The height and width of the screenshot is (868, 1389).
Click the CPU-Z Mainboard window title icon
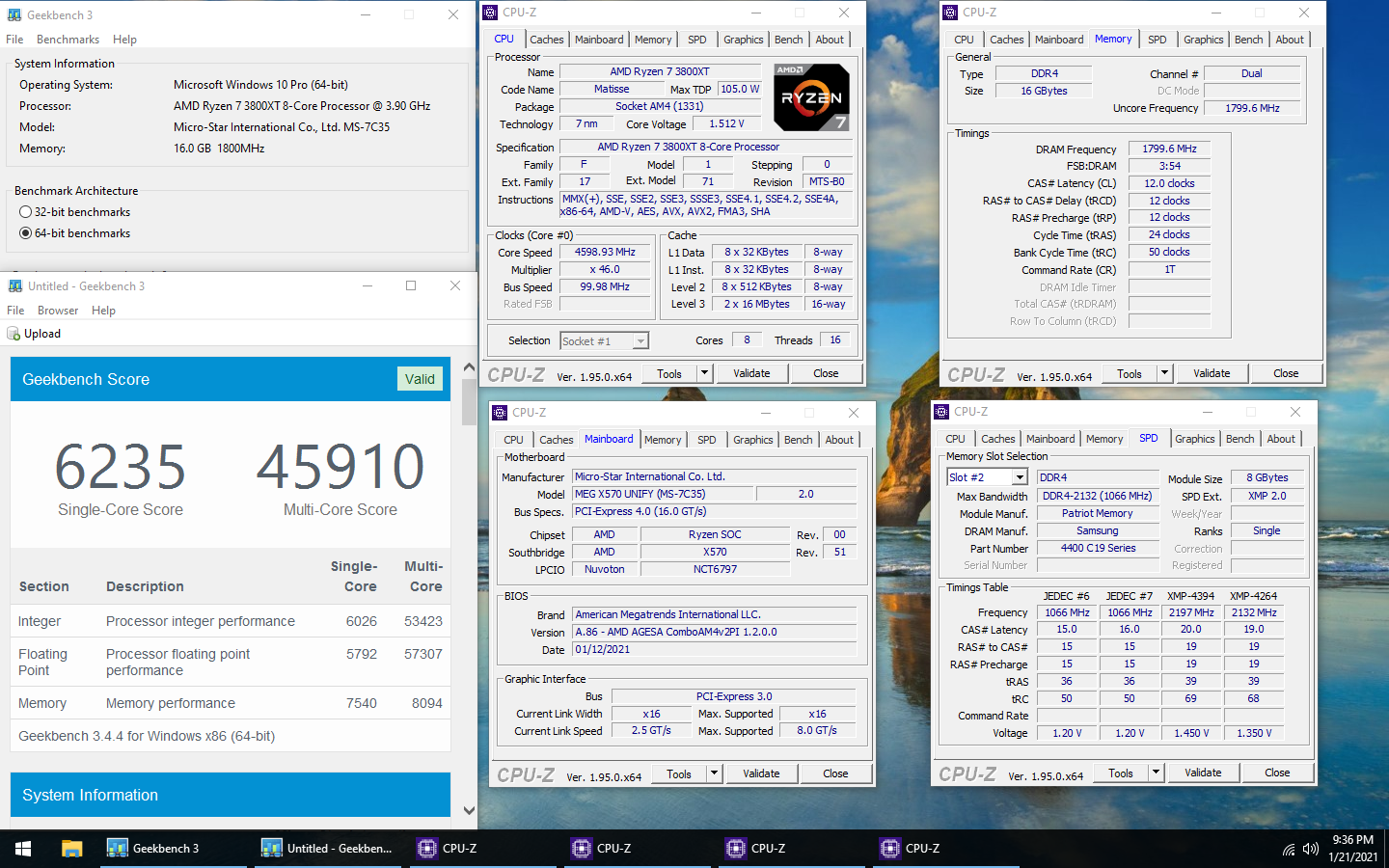(500, 413)
